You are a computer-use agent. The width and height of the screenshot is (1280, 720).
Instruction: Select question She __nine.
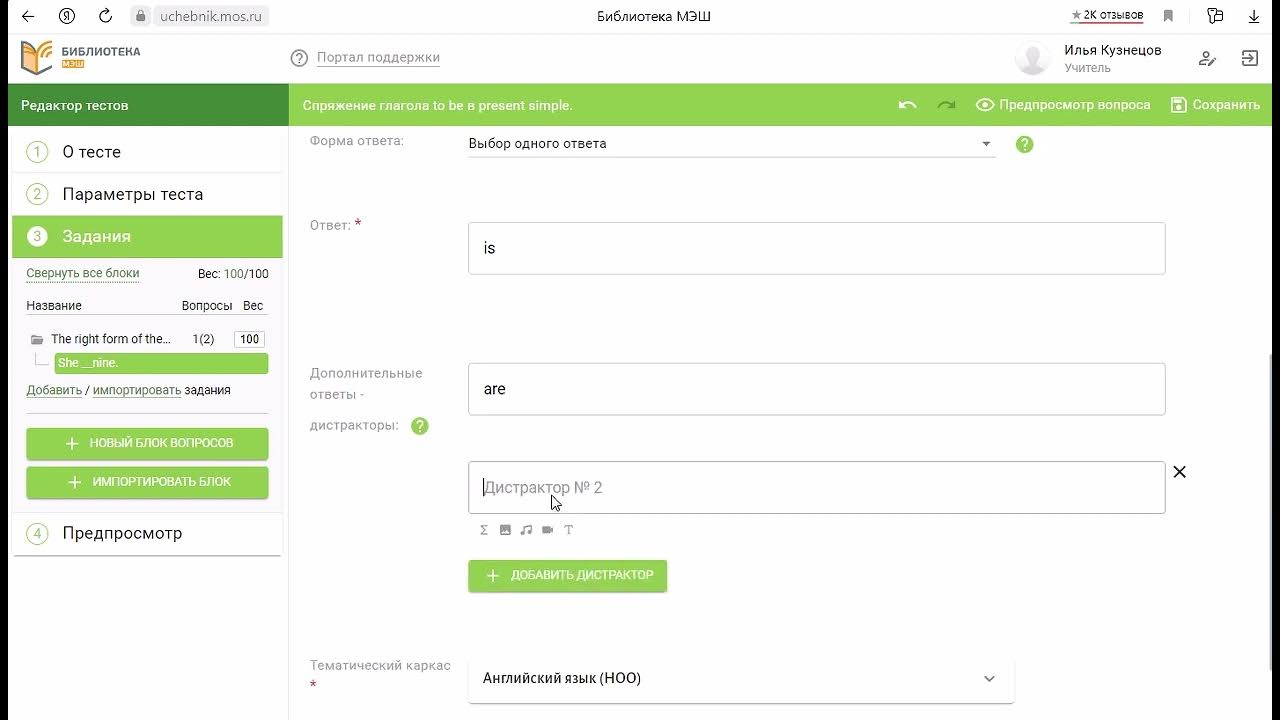click(x=161, y=363)
